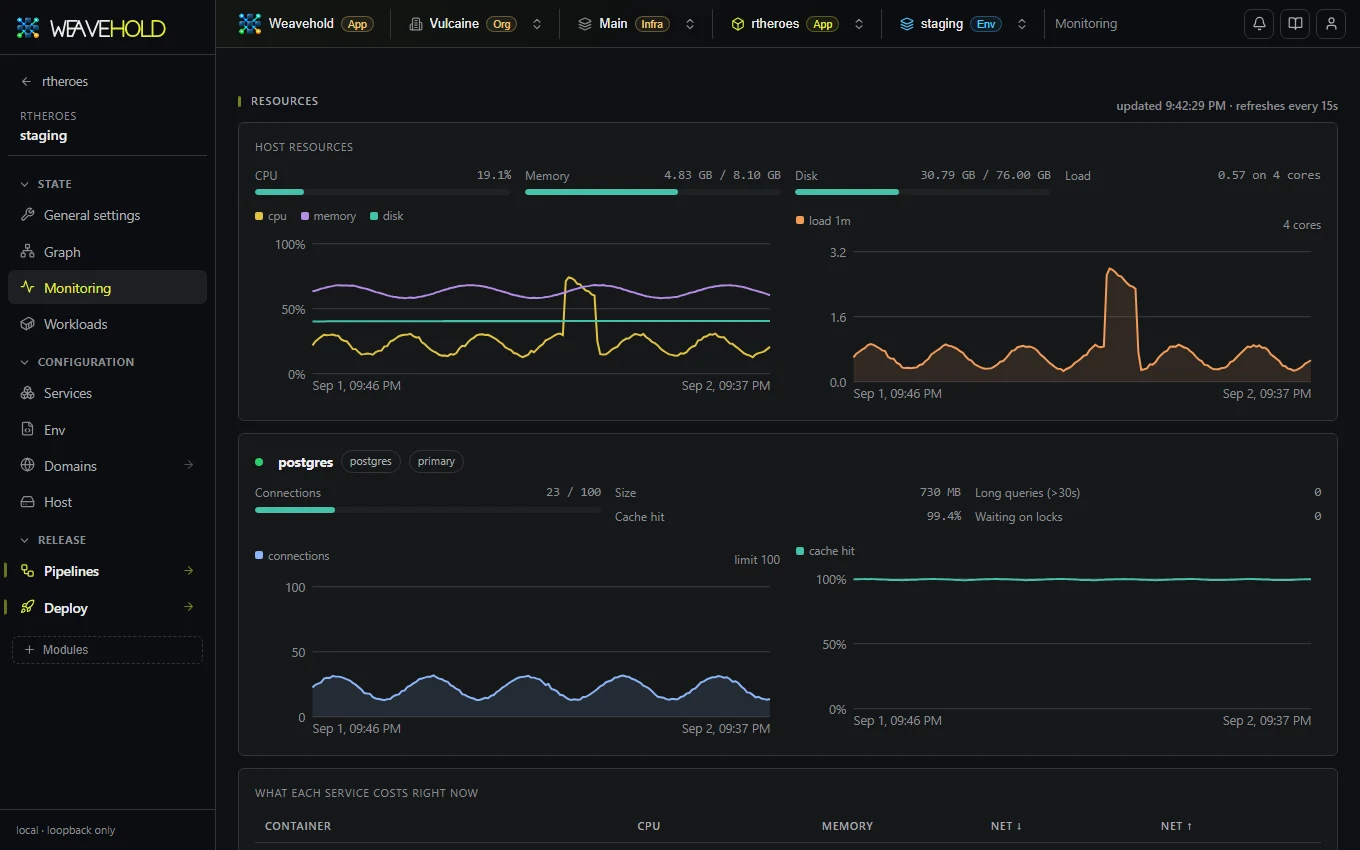
Task: Open the Env configuration page
Action: [107, 430]
